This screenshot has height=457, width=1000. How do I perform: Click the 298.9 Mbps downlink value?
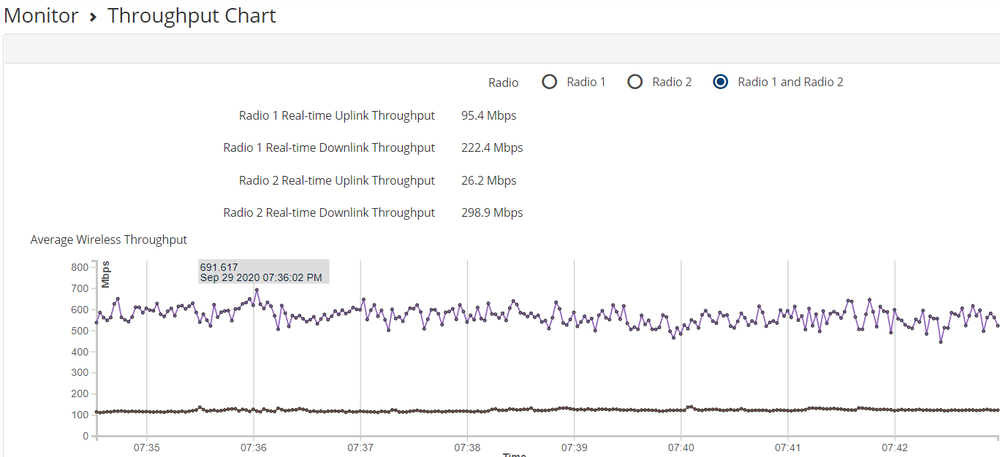pos(492,212)
